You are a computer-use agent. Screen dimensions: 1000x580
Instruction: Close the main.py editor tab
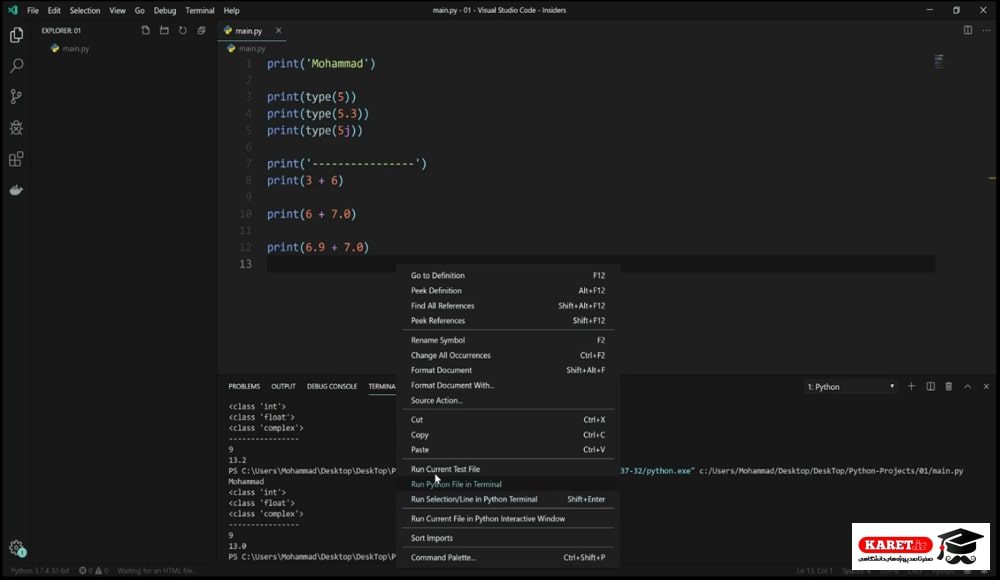[278, 30]
